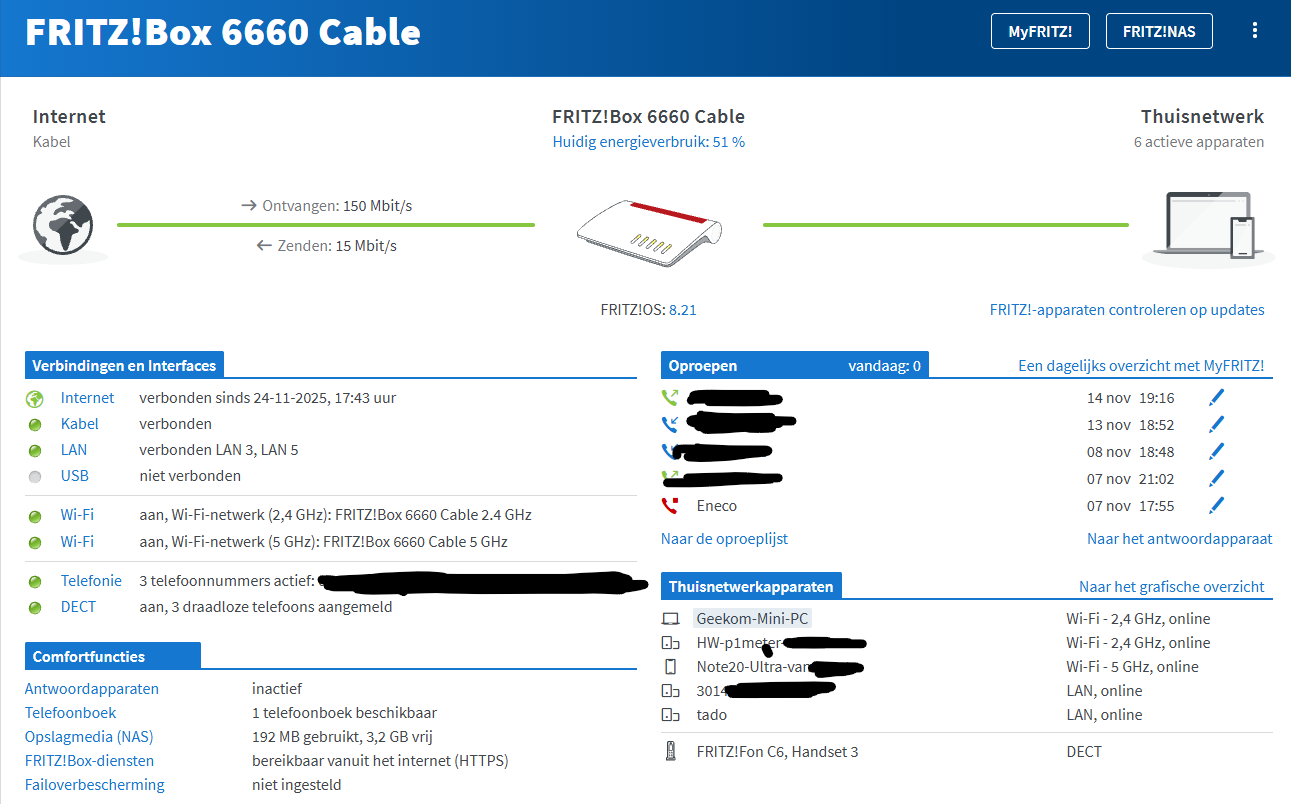
Task: Click the FRITZ!Box router image
Action: pyautogui.click(x=648, y=232)
